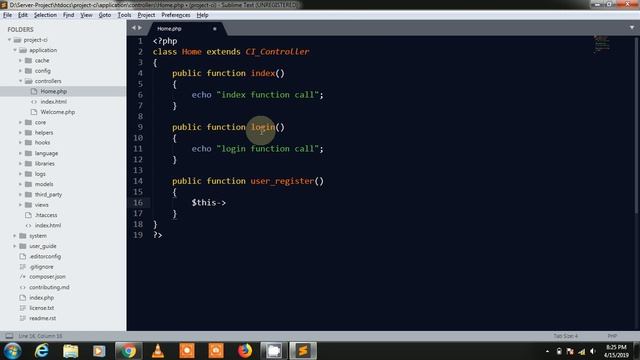The width and height of the screenshot is (640, 360).
Task: Open the .gitignore file
Action: tap(41, 267)
